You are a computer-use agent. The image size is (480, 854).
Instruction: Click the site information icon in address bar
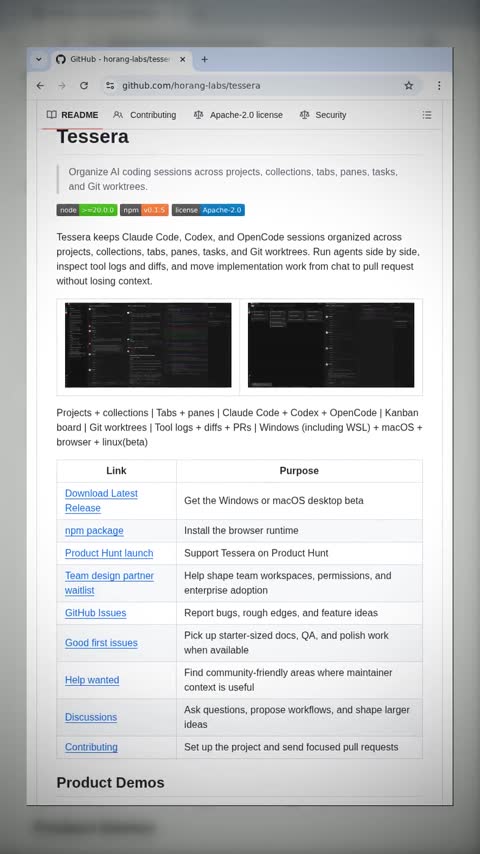point(110,86)
